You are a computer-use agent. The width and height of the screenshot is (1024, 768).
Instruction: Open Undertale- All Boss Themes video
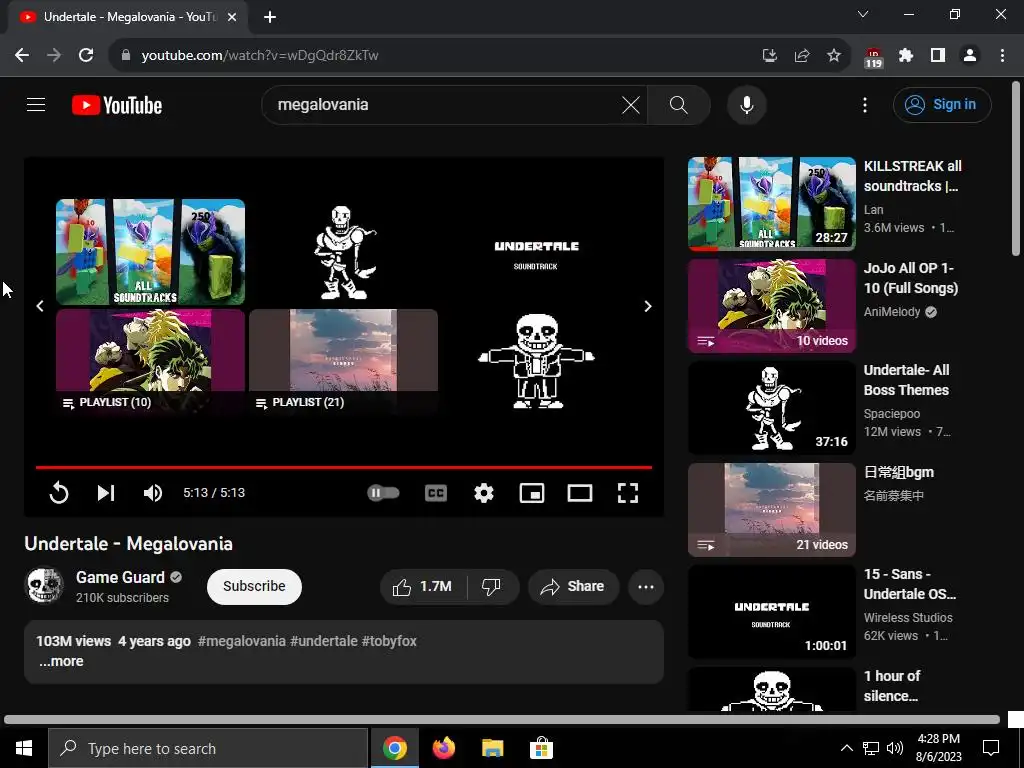pyautogui.click(x=906, y=379)
